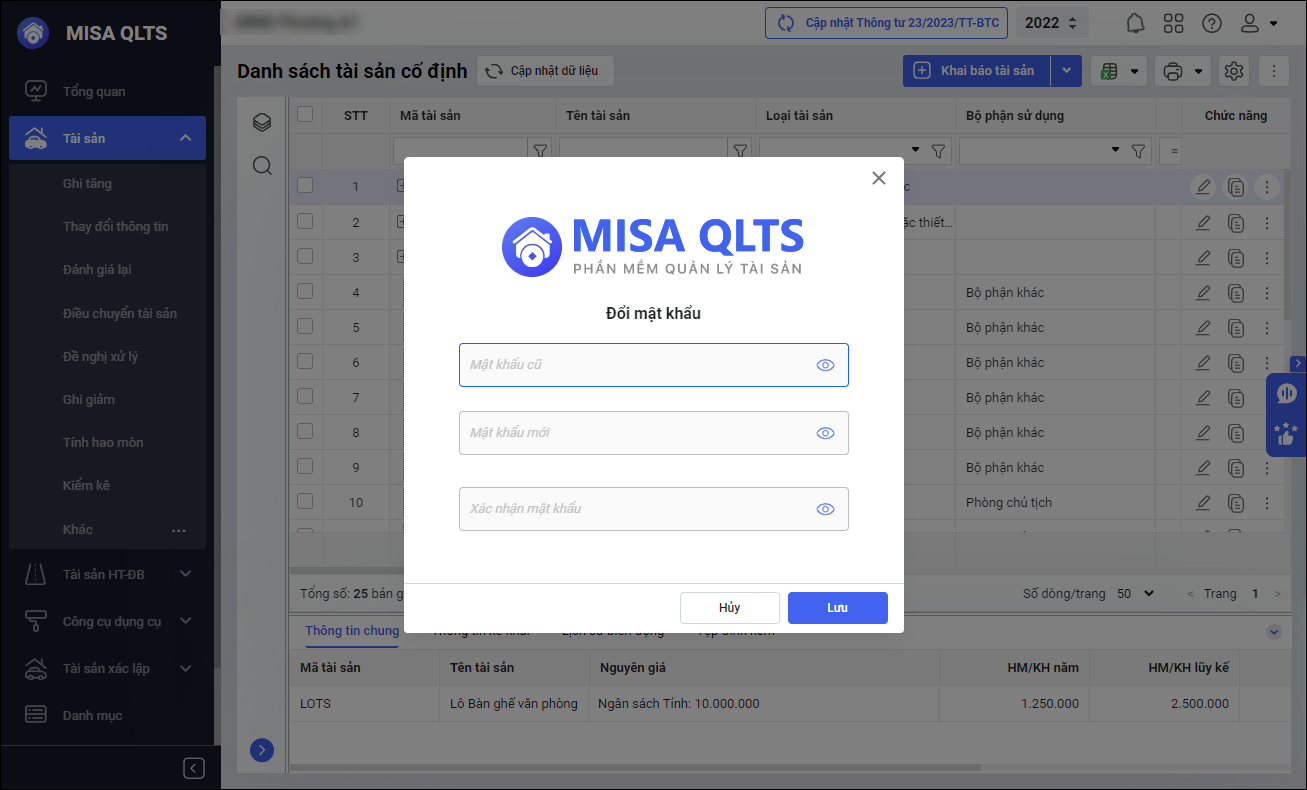Tick the select-all checkbox in header
The height and width of the screenshot is (790, 1307).
pos(305,115)
